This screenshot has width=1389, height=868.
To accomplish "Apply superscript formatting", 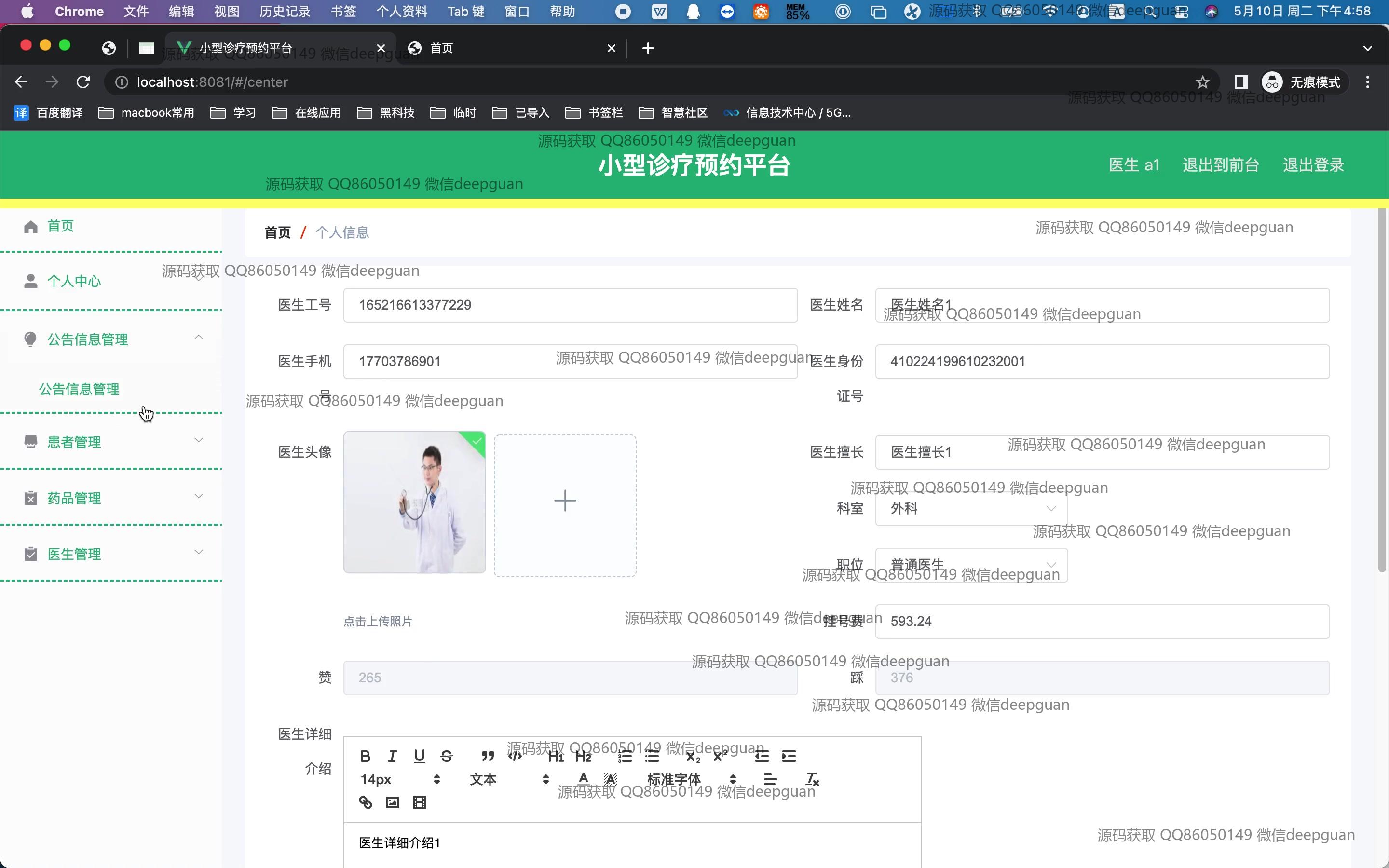I will tap(720, 756).
